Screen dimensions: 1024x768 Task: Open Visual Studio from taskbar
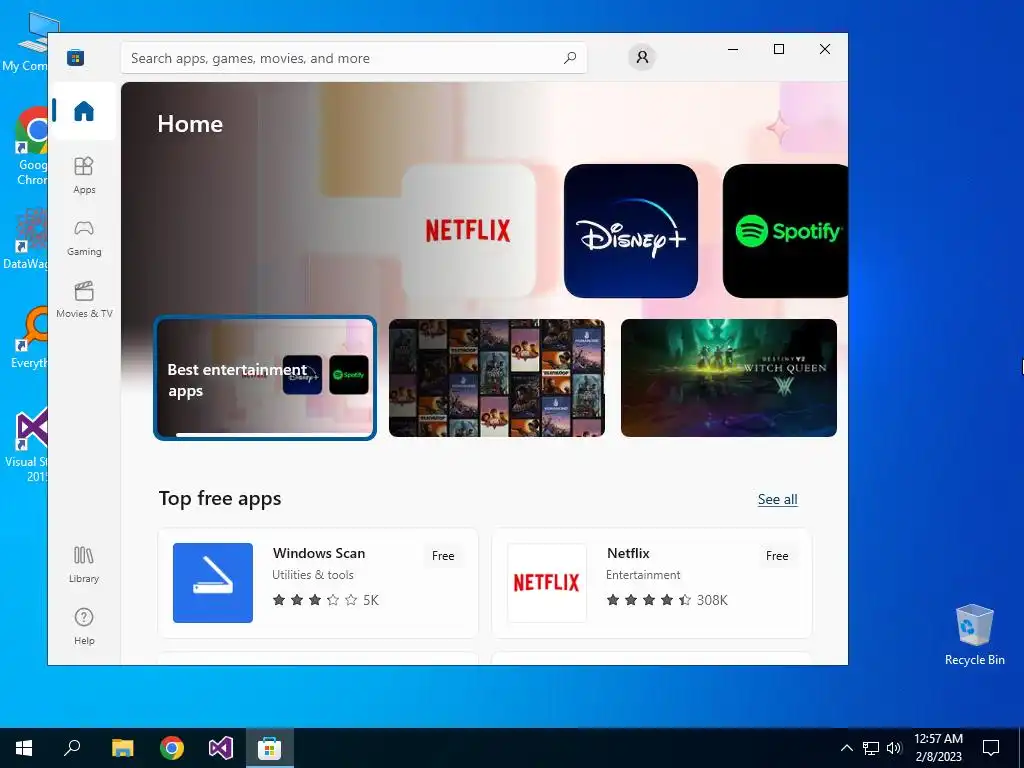[x=221, y=748]
